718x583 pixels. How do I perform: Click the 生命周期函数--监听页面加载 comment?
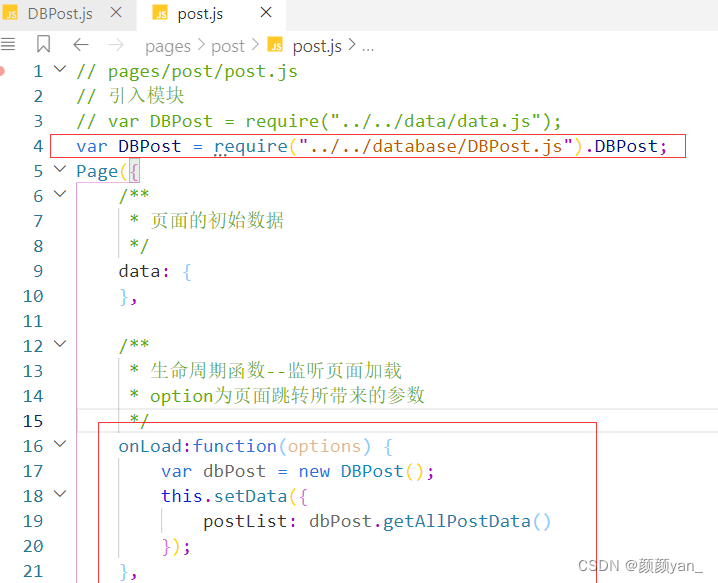coord(276,371)
